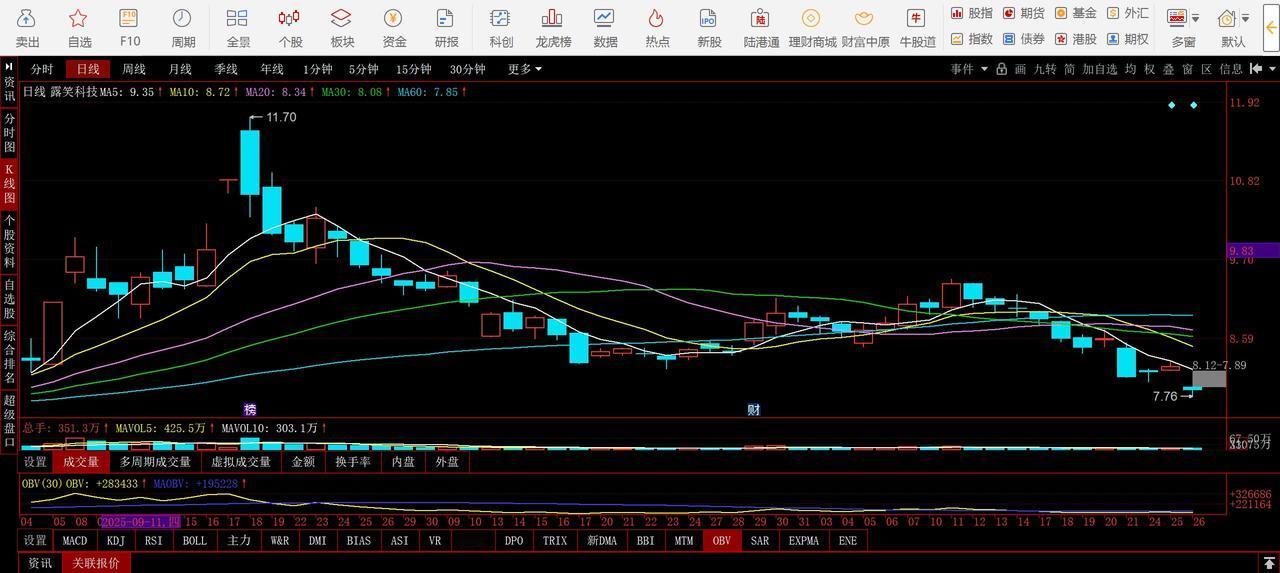Toggle the 均 moving average lines

pyautogui.click(x=1130, y=69)
